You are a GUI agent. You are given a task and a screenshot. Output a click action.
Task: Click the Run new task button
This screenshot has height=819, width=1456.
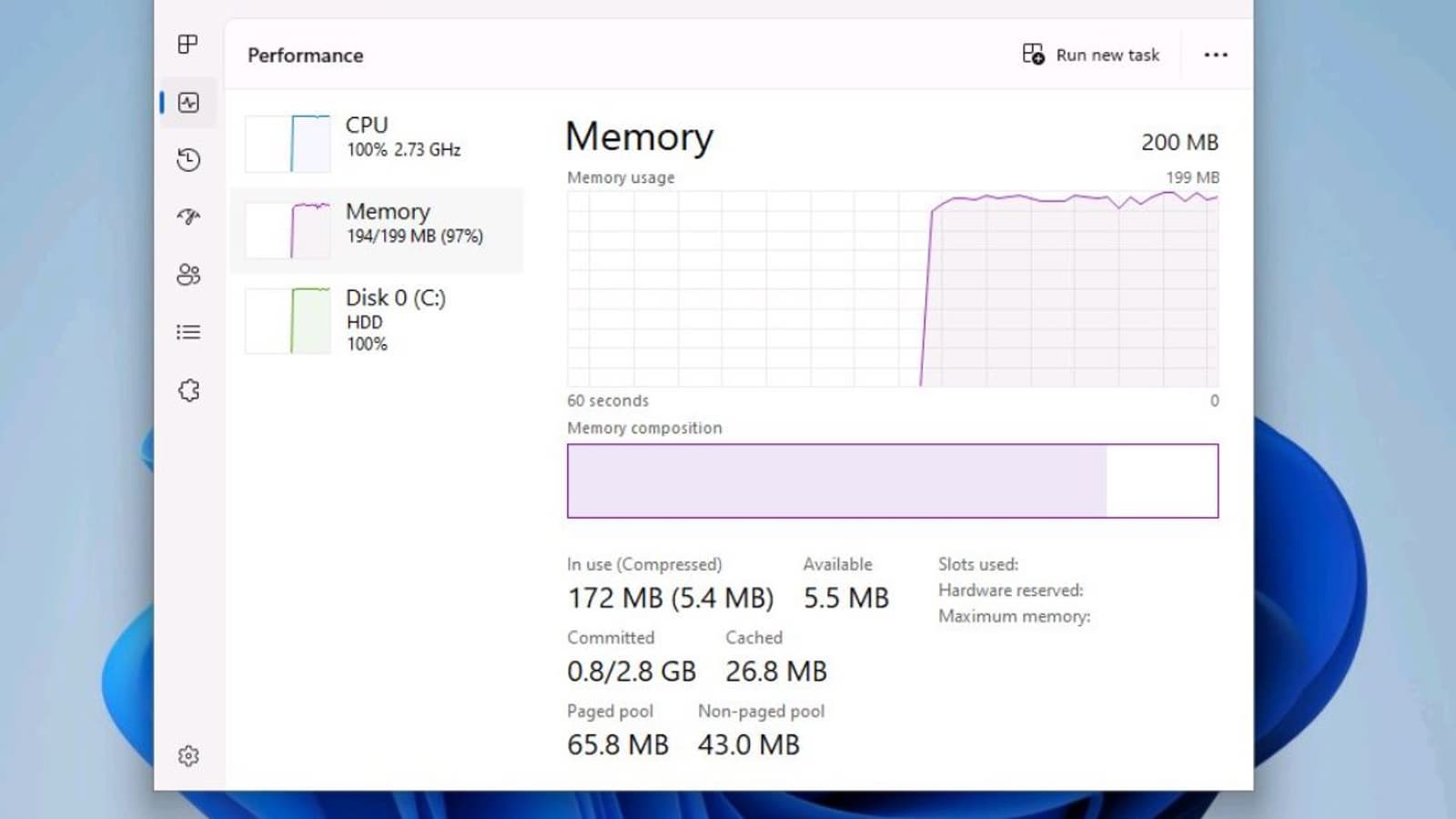(x=1091, y=55)
